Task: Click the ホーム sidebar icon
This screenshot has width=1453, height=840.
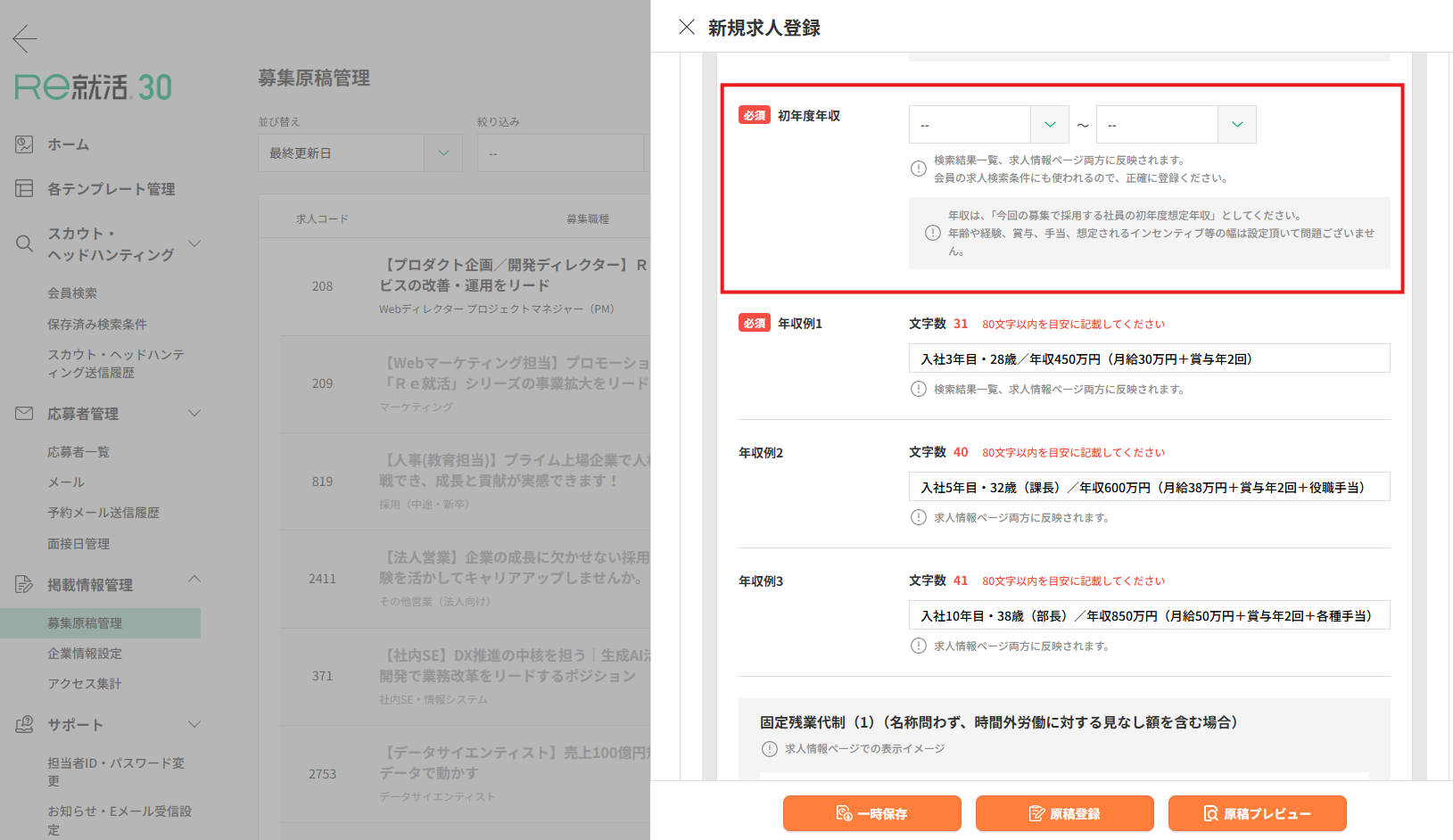Action: click(24, 144)
